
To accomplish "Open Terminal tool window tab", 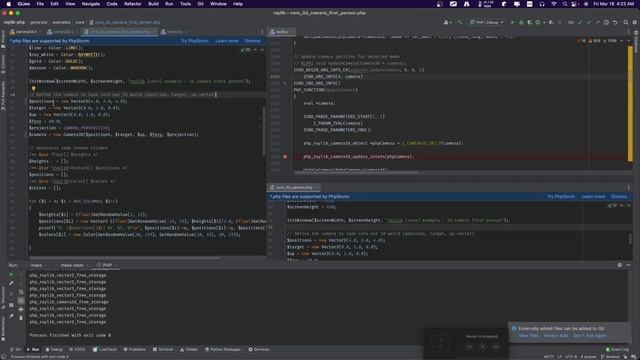I will click(163, 350).
